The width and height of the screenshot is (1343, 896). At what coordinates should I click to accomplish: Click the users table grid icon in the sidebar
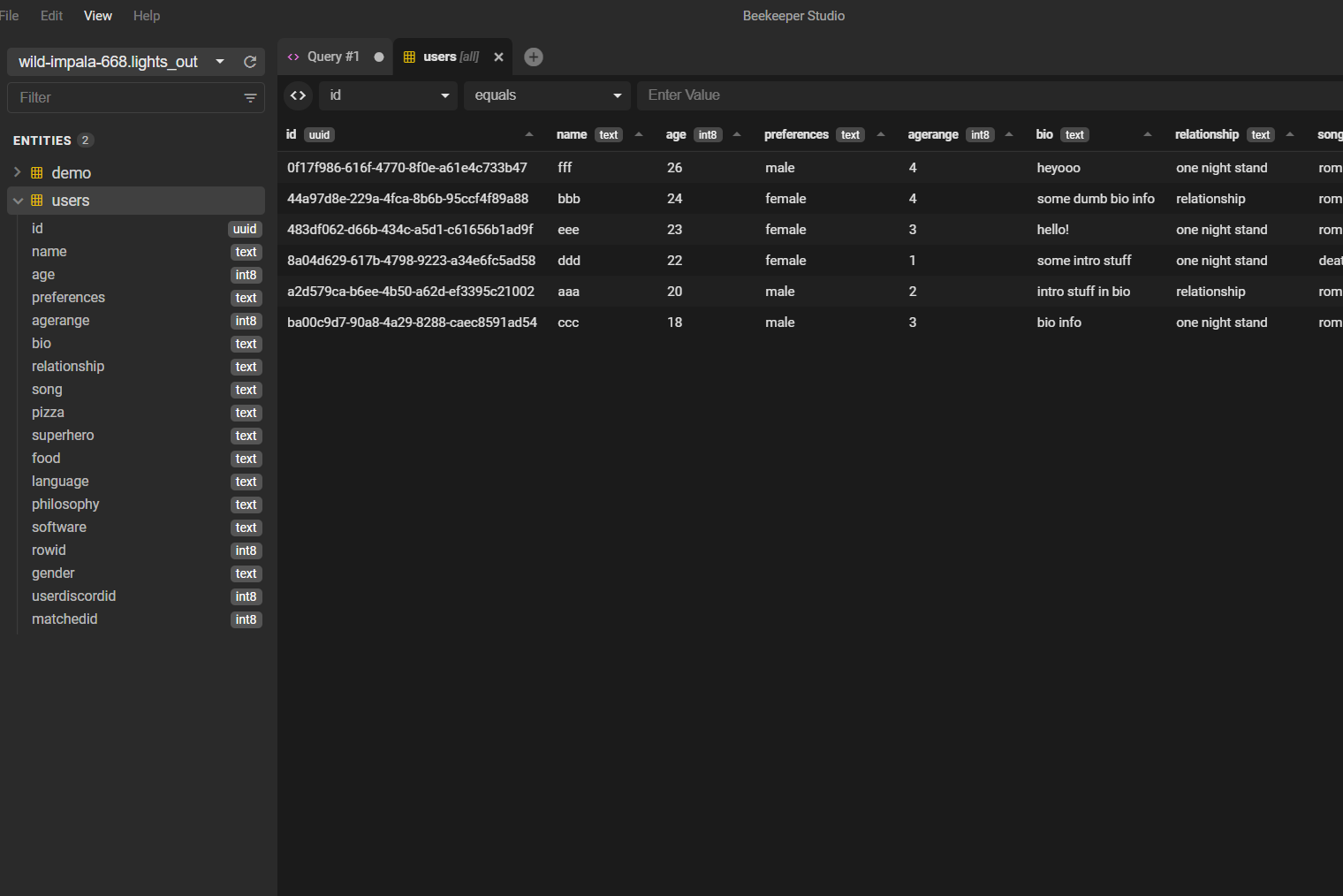coord(37,201)
